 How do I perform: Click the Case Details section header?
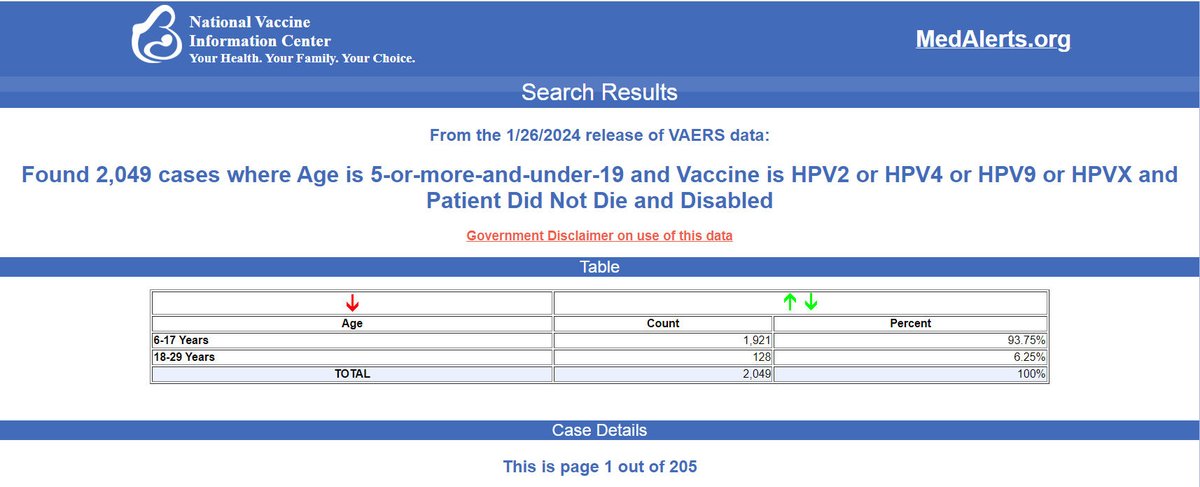tap(600, 430)
